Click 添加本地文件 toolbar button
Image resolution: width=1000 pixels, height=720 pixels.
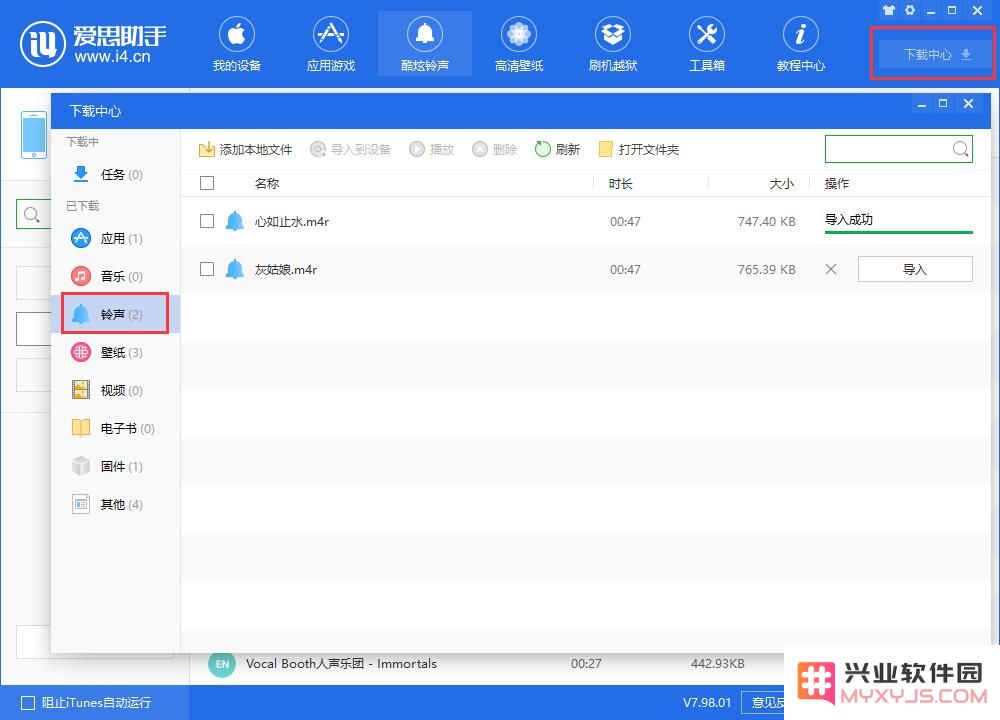tap(245, 149)
